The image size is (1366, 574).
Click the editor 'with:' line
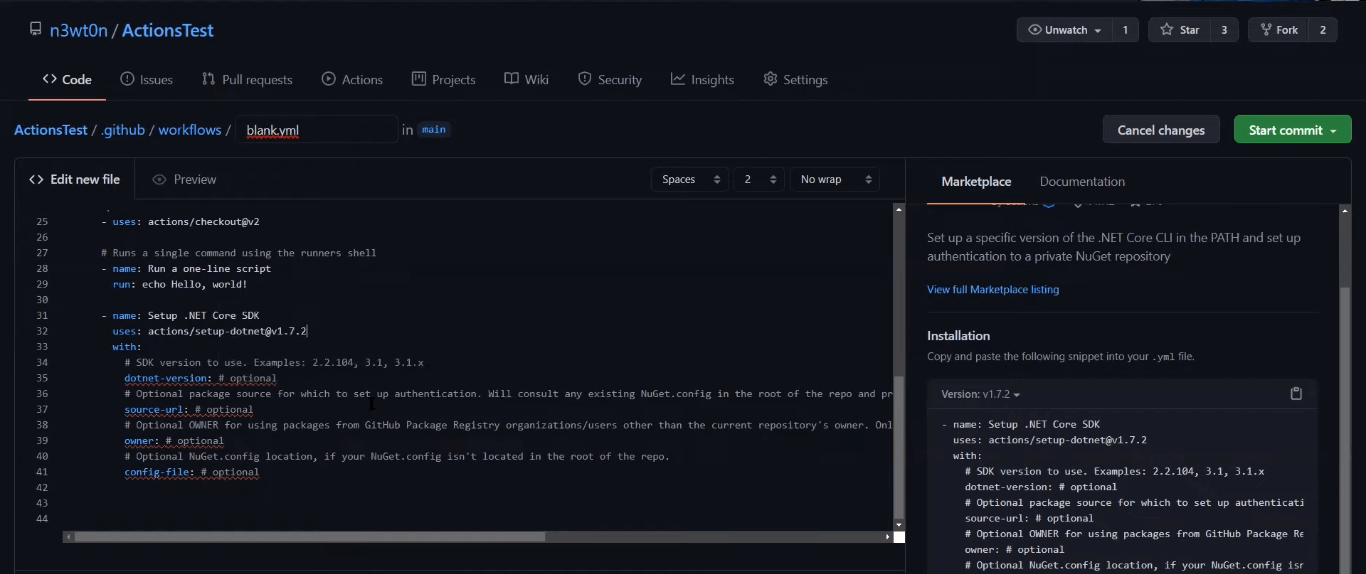127,347
